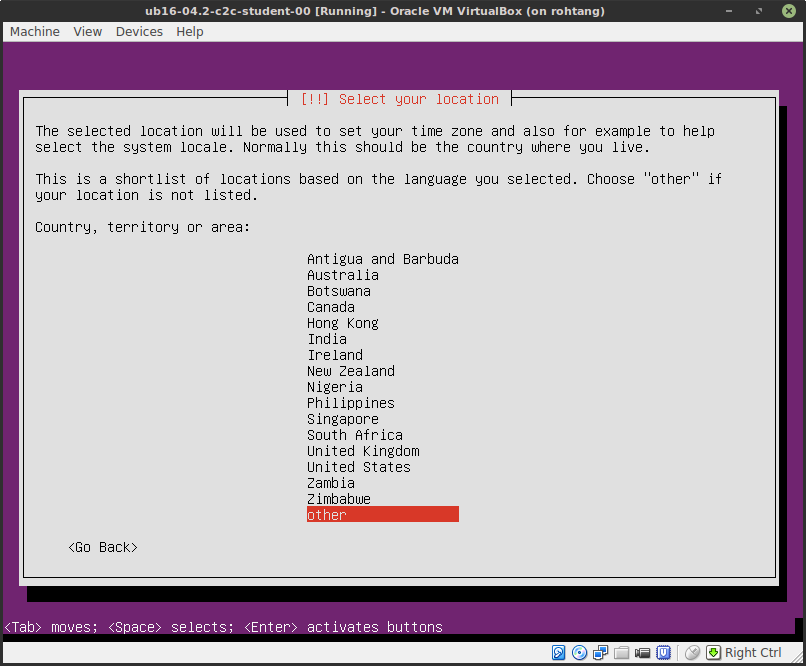
Task: Open the Devices menu
Action: pos(139,31)
